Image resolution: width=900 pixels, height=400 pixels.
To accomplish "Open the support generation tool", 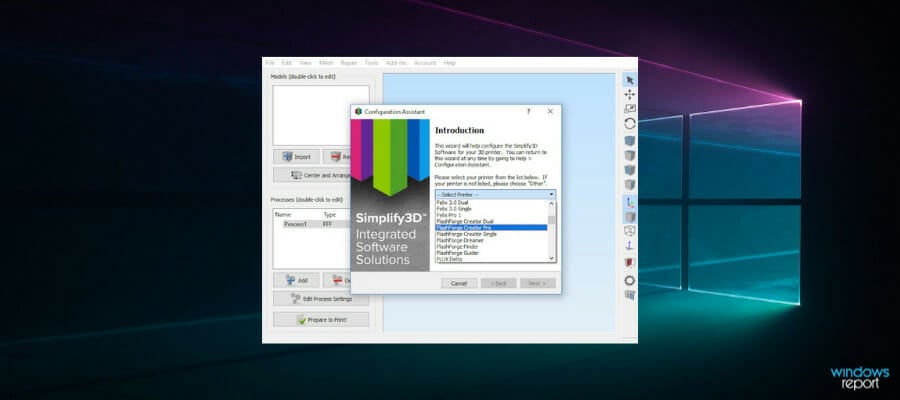I will pos(630,295).
